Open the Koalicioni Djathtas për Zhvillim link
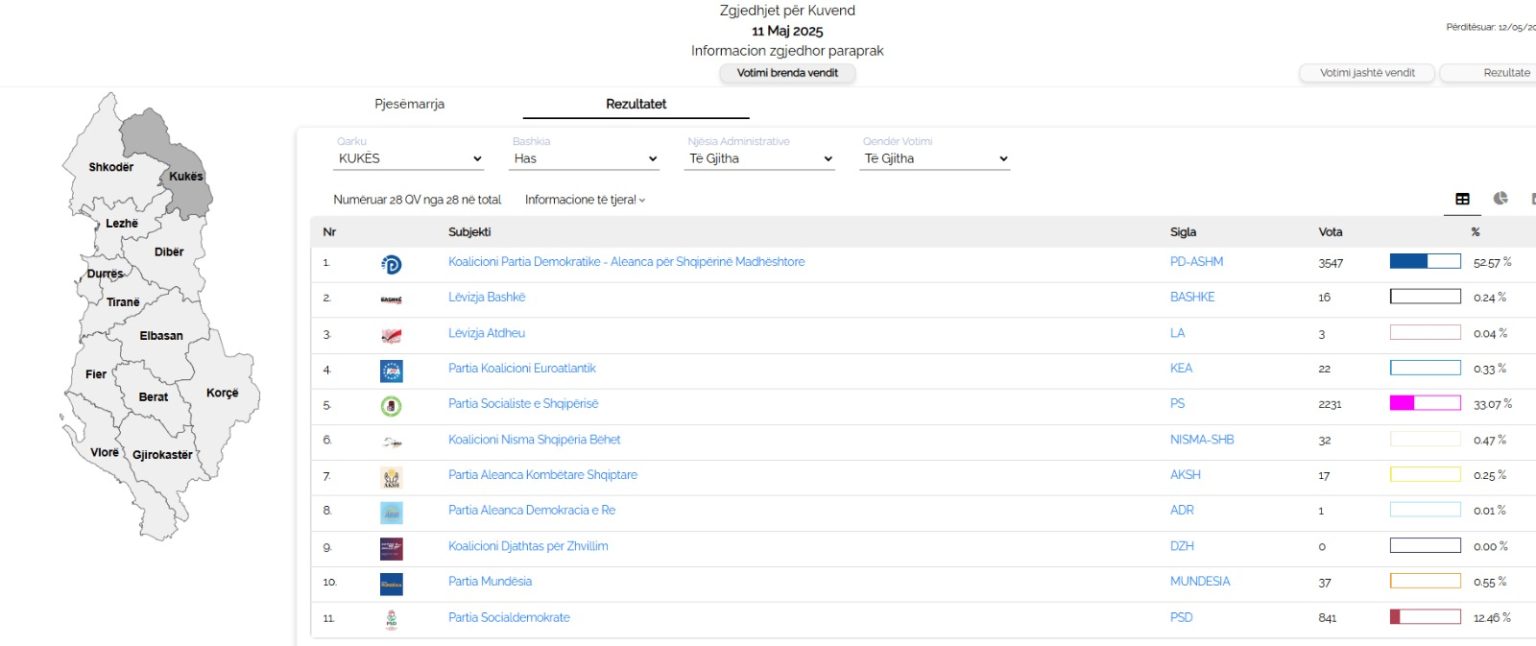This screenshot has height=646, width=1536. point(528,546)
